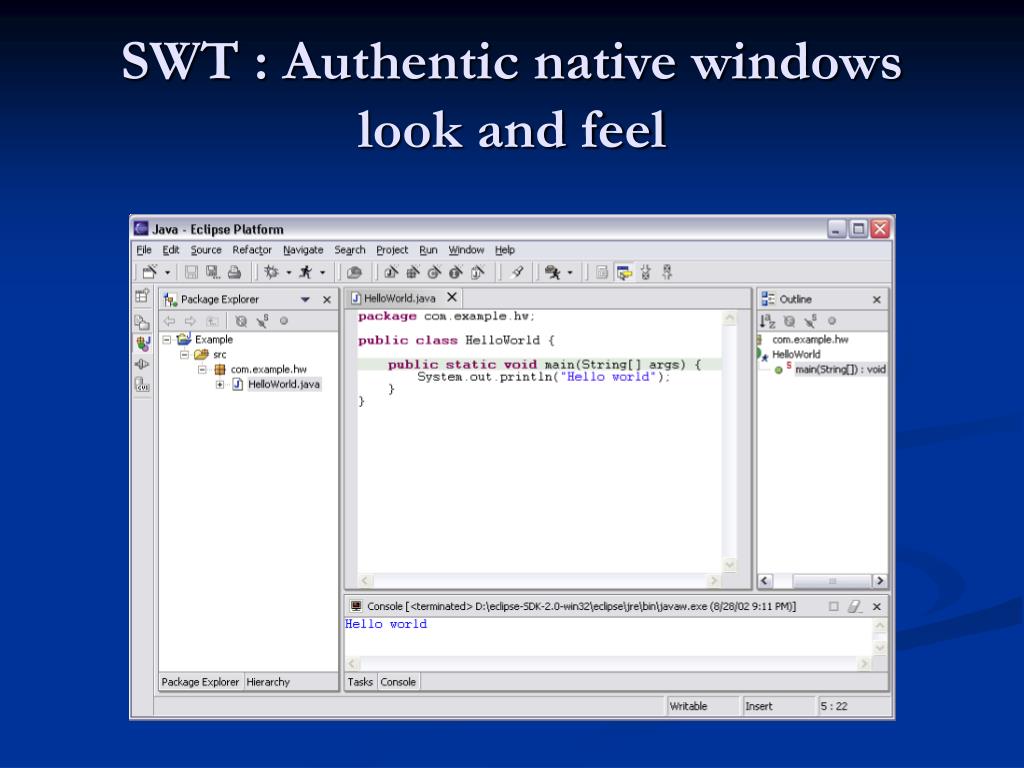Toggle Hide Non-Public Members in Outline view

832,321
